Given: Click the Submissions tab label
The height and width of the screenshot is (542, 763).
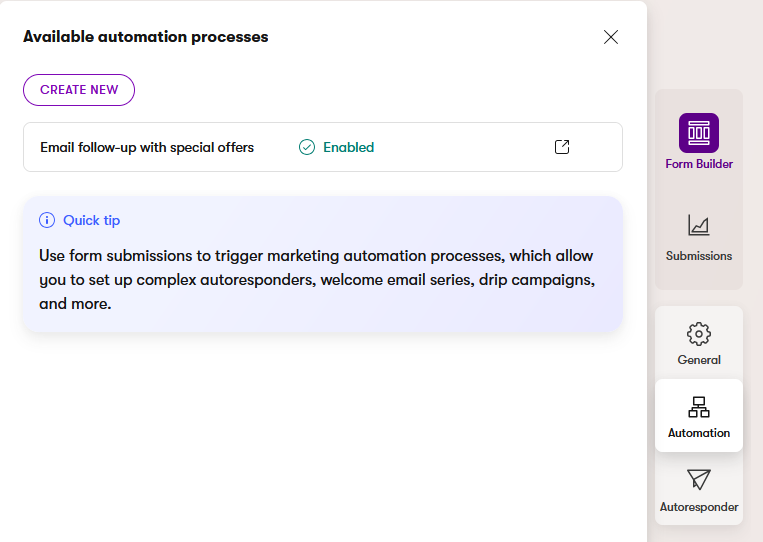Looking at the screenshot, I should [x=699, y=256].
